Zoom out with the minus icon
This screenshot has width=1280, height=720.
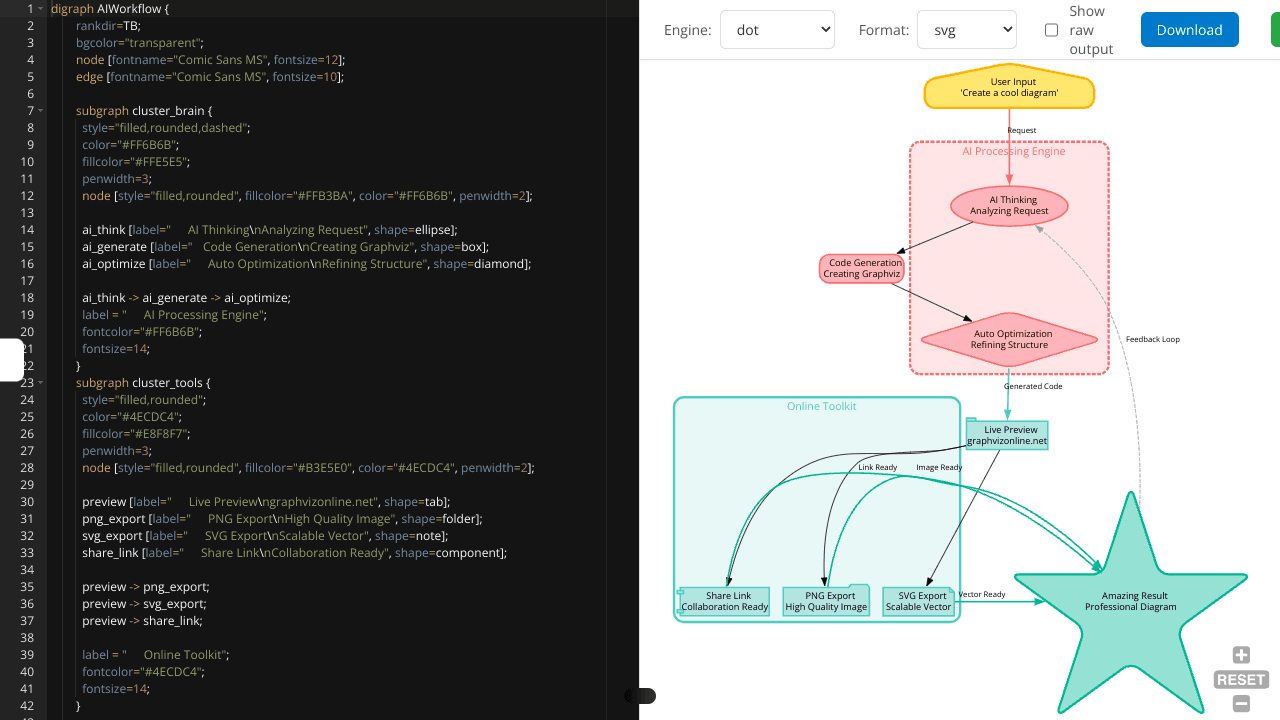tap(1241, 704)
